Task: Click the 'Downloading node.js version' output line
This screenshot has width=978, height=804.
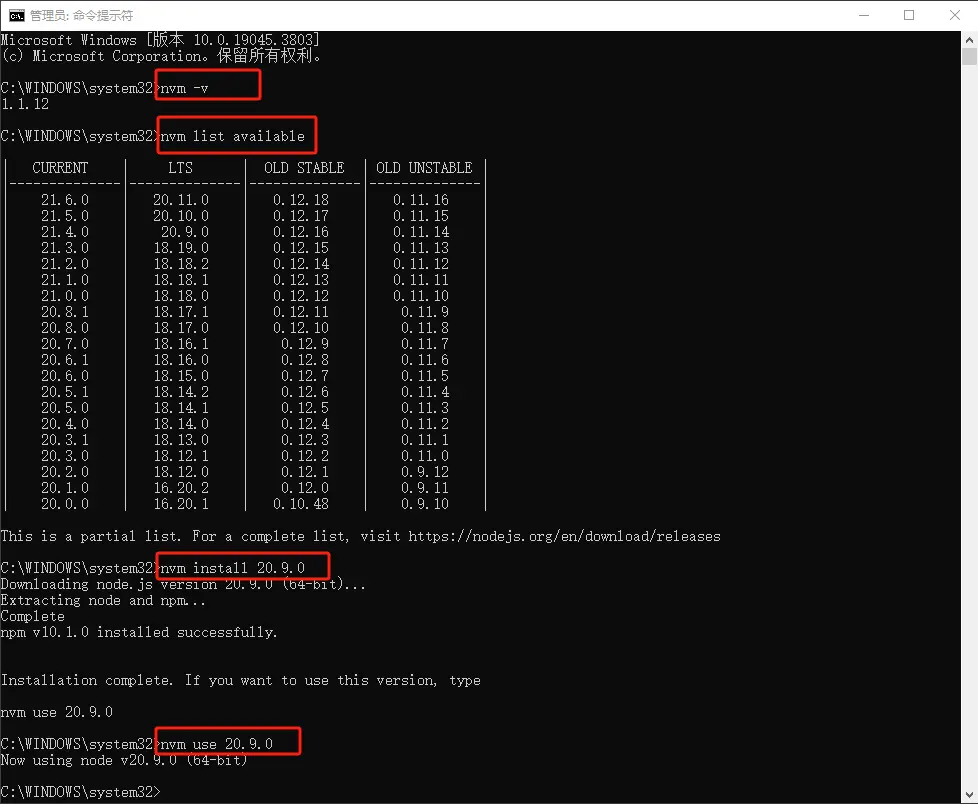Action: (183, 584)
